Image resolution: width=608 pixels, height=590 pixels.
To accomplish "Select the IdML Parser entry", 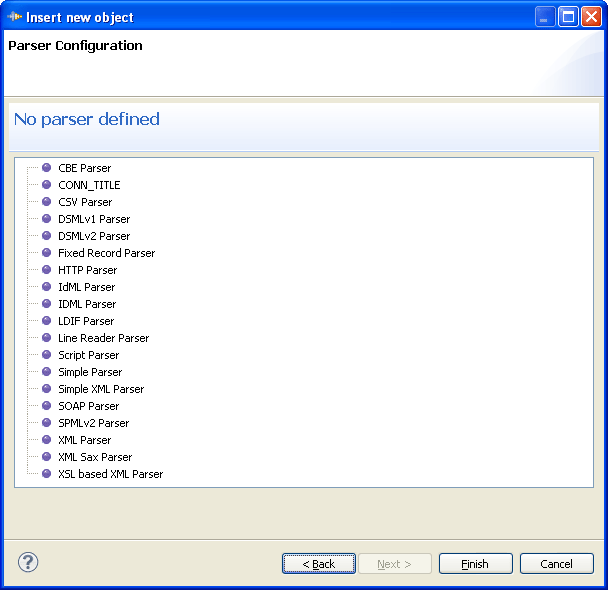I will pos(87,287).
